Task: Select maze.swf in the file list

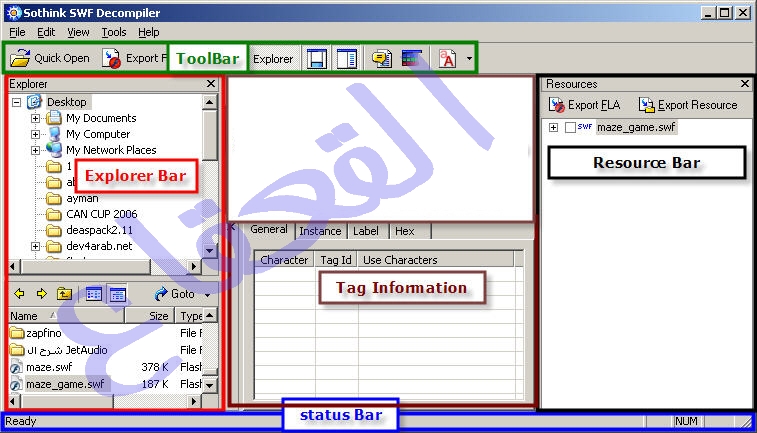Action: (50, 367)
